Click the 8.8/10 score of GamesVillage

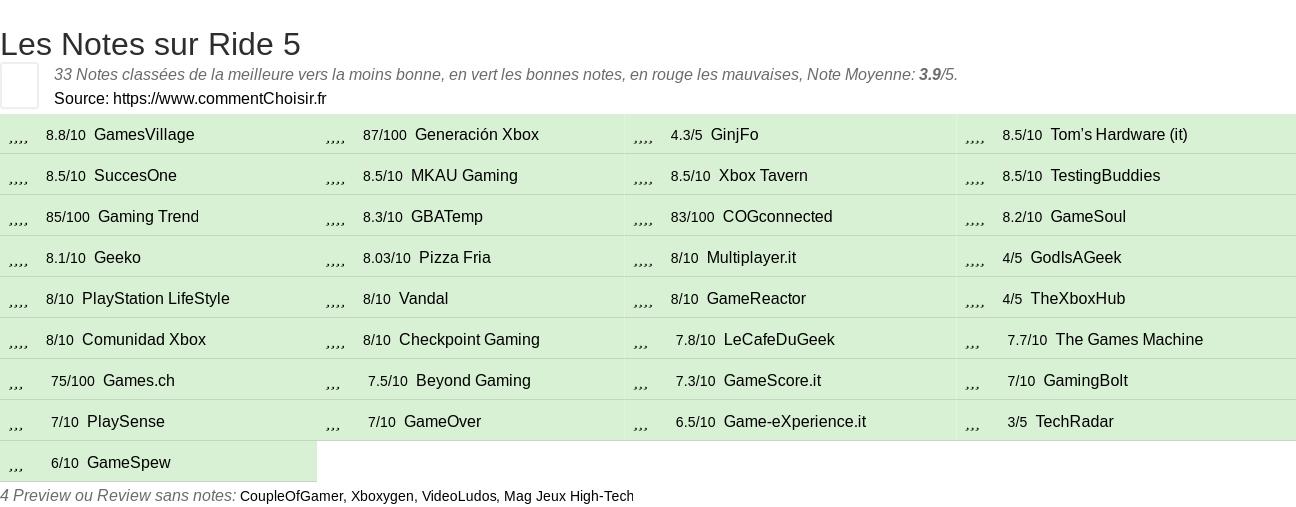point(66,135)
